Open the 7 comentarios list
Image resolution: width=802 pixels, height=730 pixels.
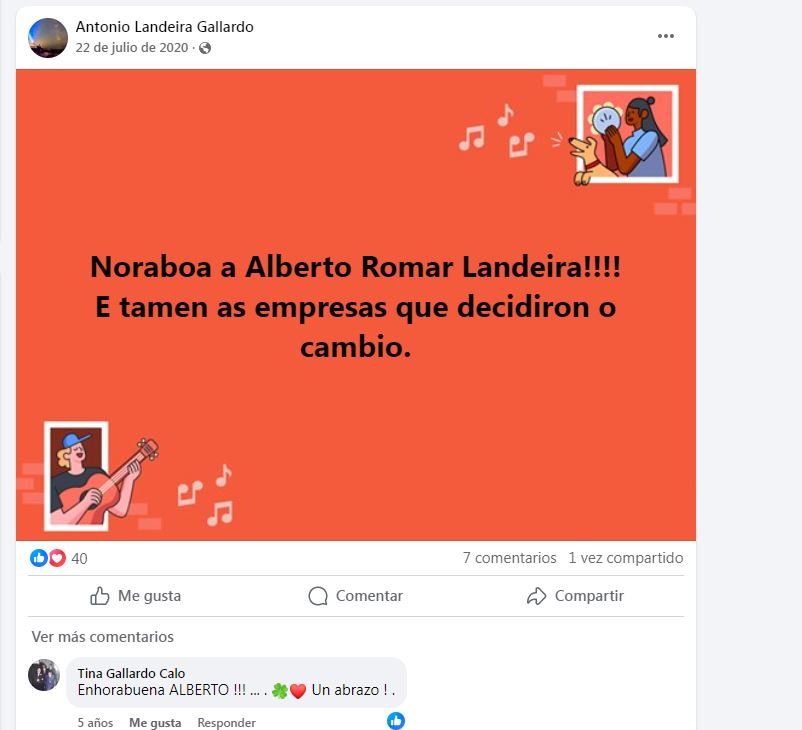[509, 558]
